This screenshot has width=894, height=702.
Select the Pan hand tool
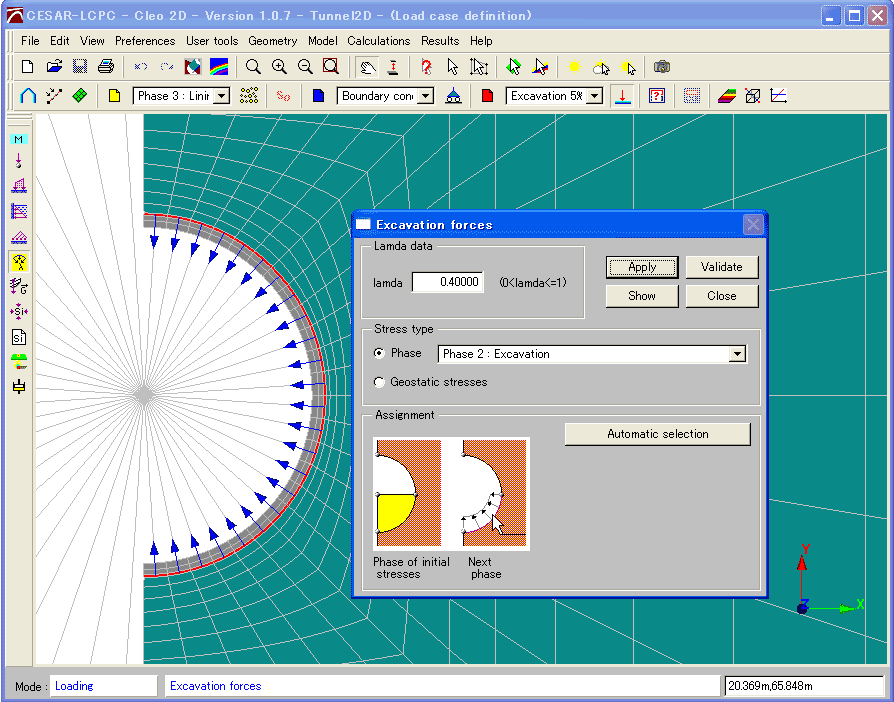(368, 67)
